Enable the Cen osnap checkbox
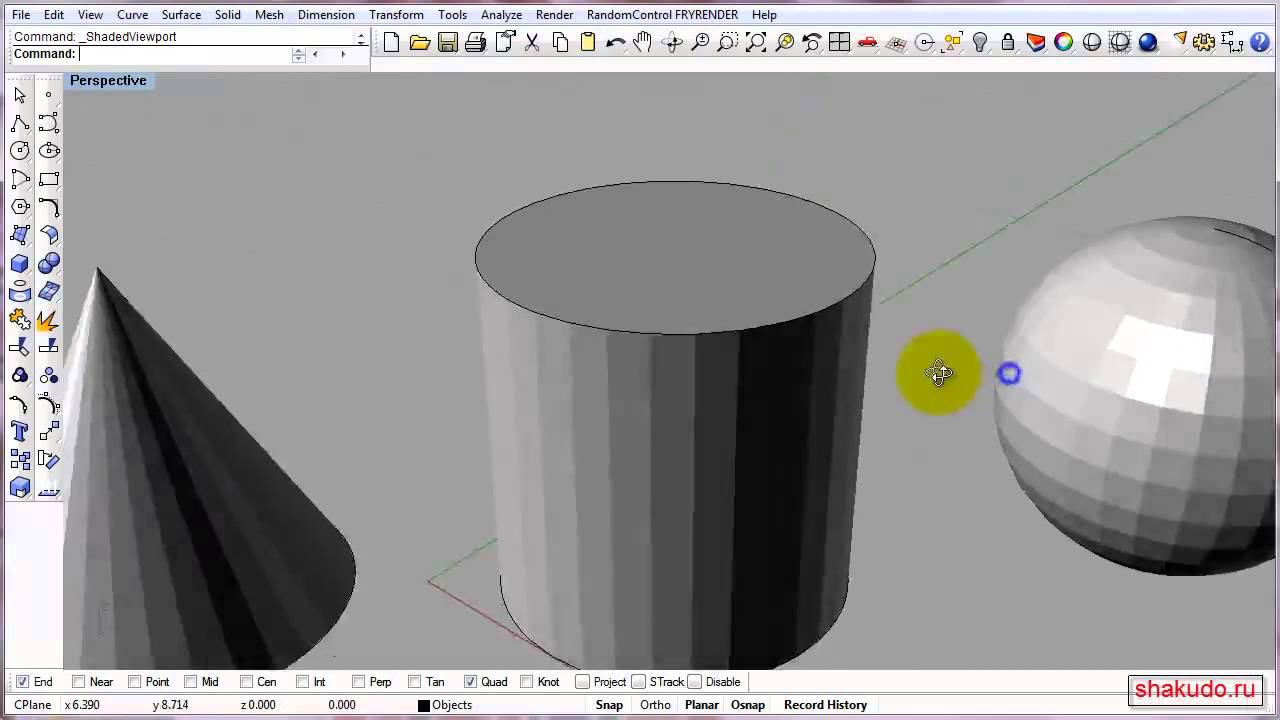Image resolution: width=1280 pixels, height=720 pixels. click(247, 682)
